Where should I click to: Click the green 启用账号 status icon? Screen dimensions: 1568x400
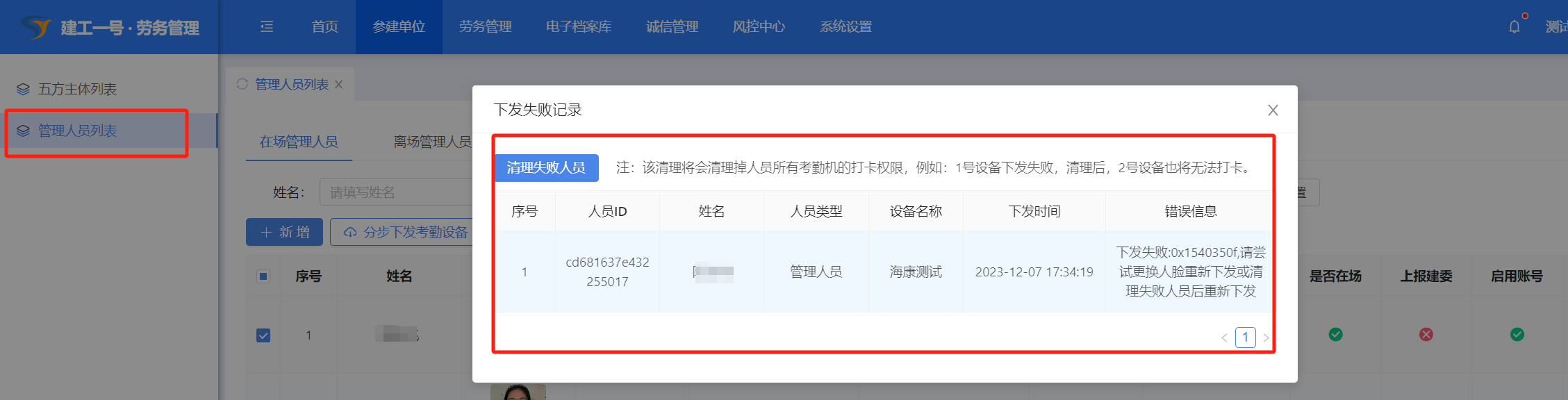pyautogui.click(x=1517, y=335)
